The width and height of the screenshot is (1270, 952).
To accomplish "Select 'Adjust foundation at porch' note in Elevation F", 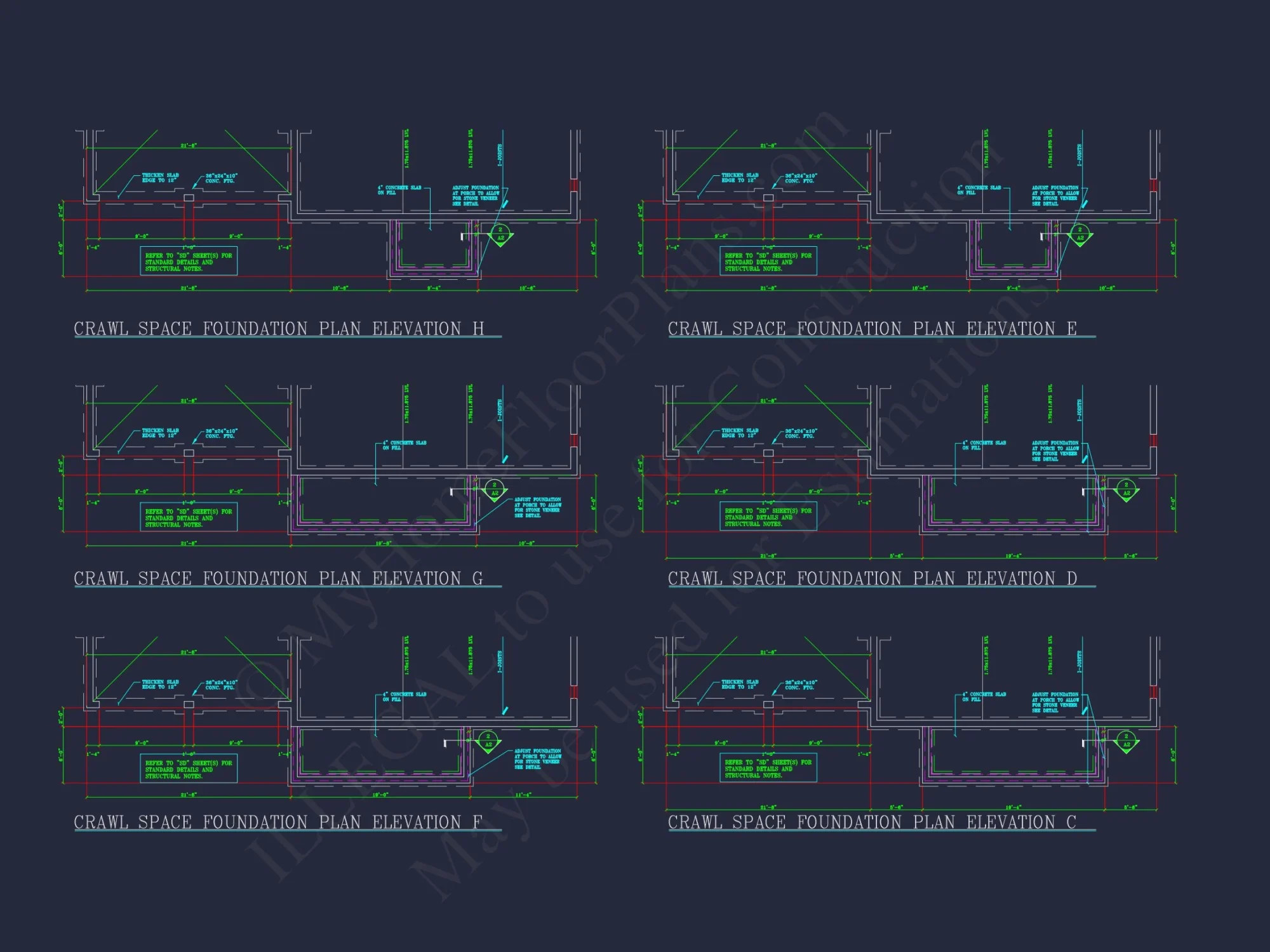I will click(x=537, y=759).
